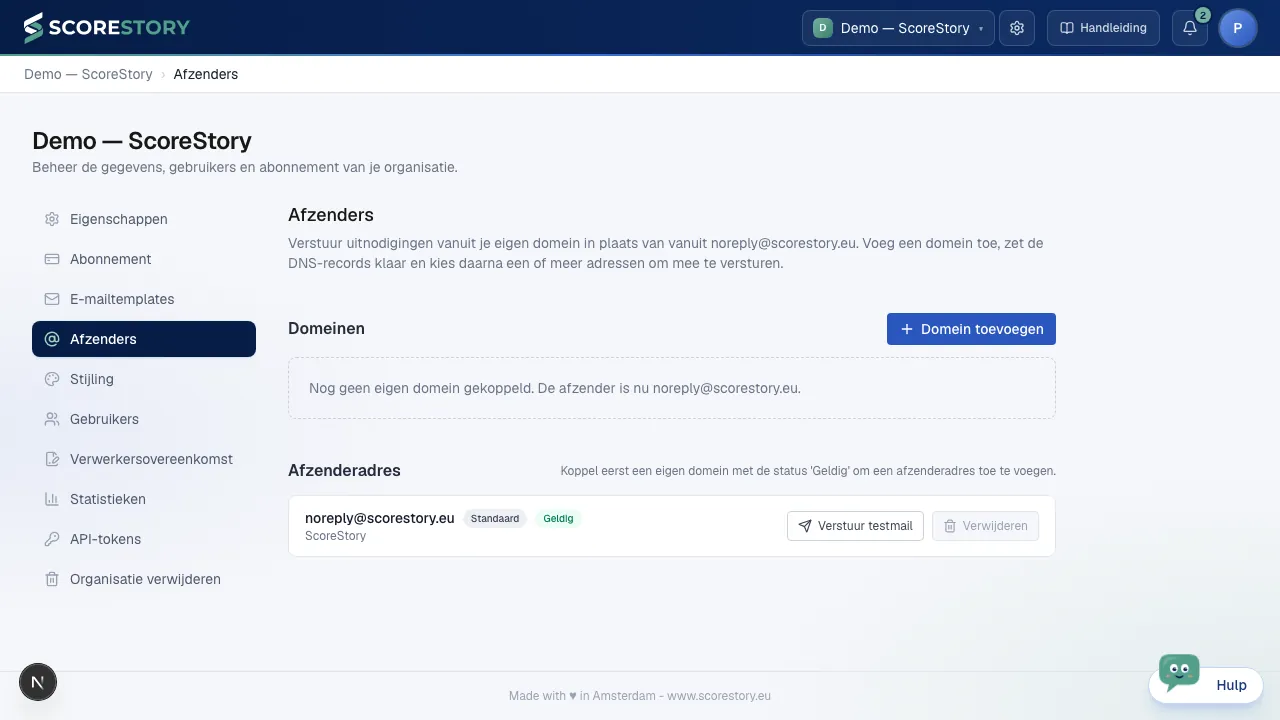1280x720 pixels.
Task: Click the Verwijderen button for noreply@scorestory.eu
Action: (x=986, y=526)
